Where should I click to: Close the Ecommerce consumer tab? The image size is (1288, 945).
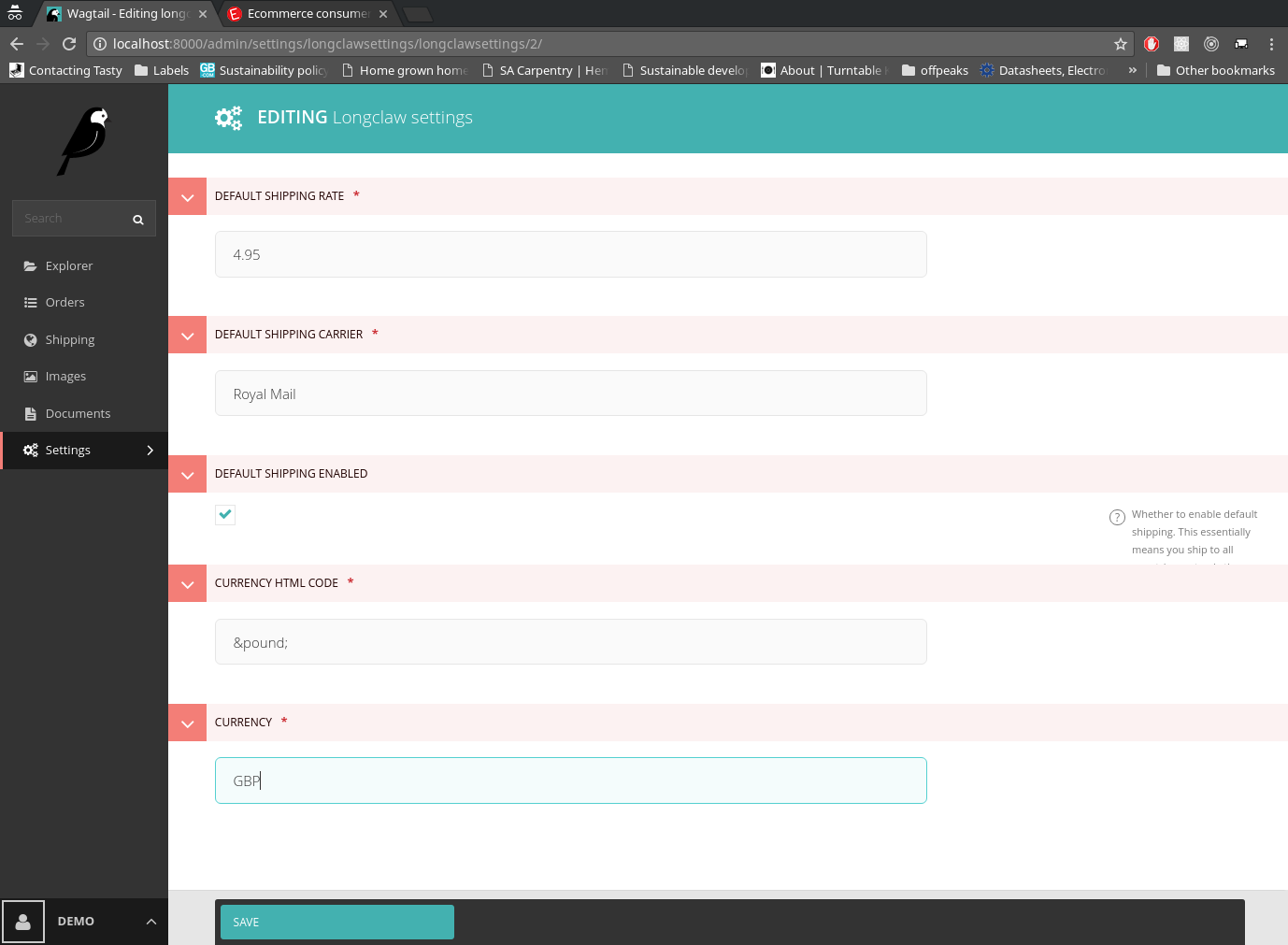click(x=383, y=14)
